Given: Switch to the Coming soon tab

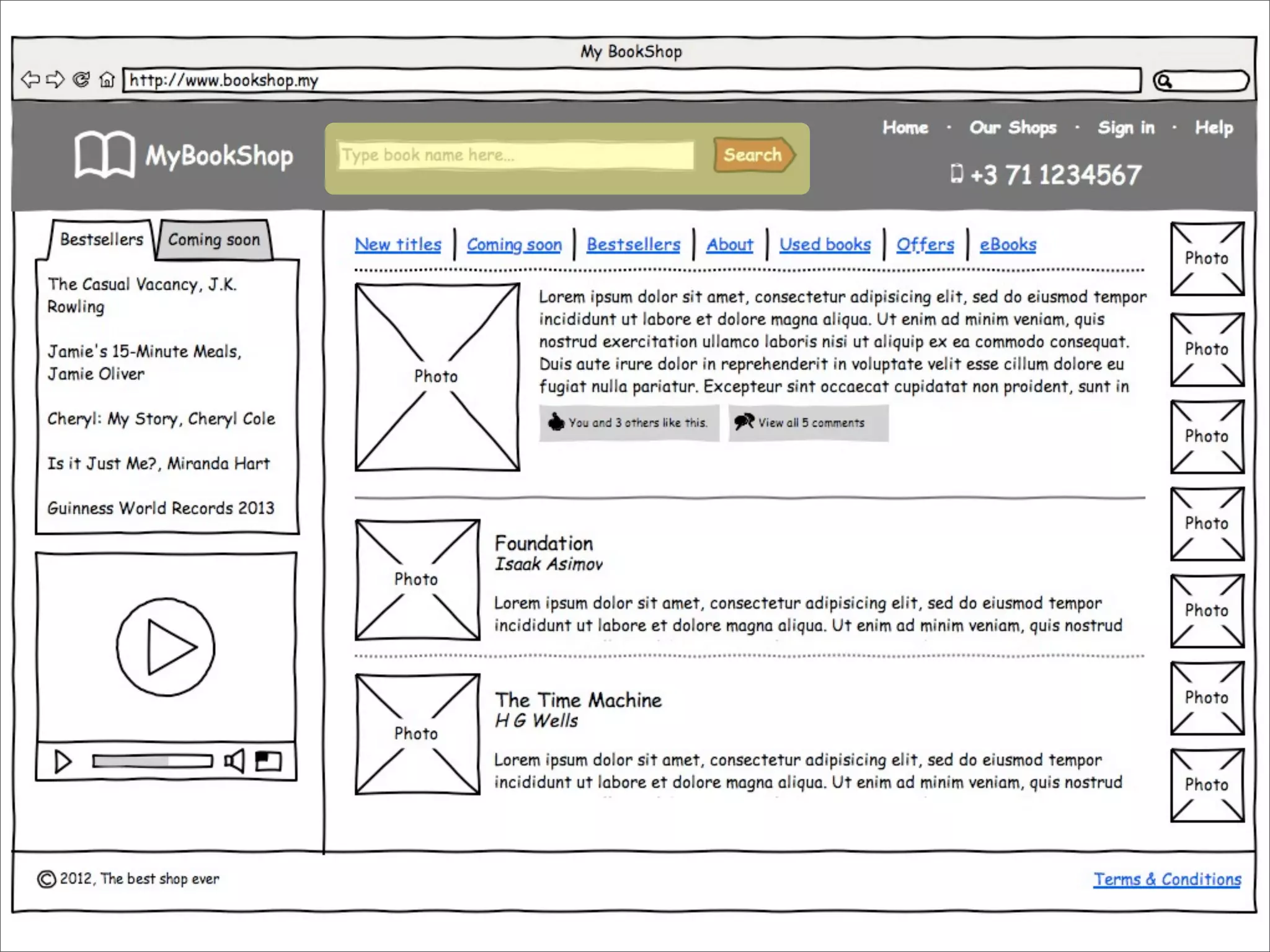Looking at the screenshot, I should coord(214,240).
